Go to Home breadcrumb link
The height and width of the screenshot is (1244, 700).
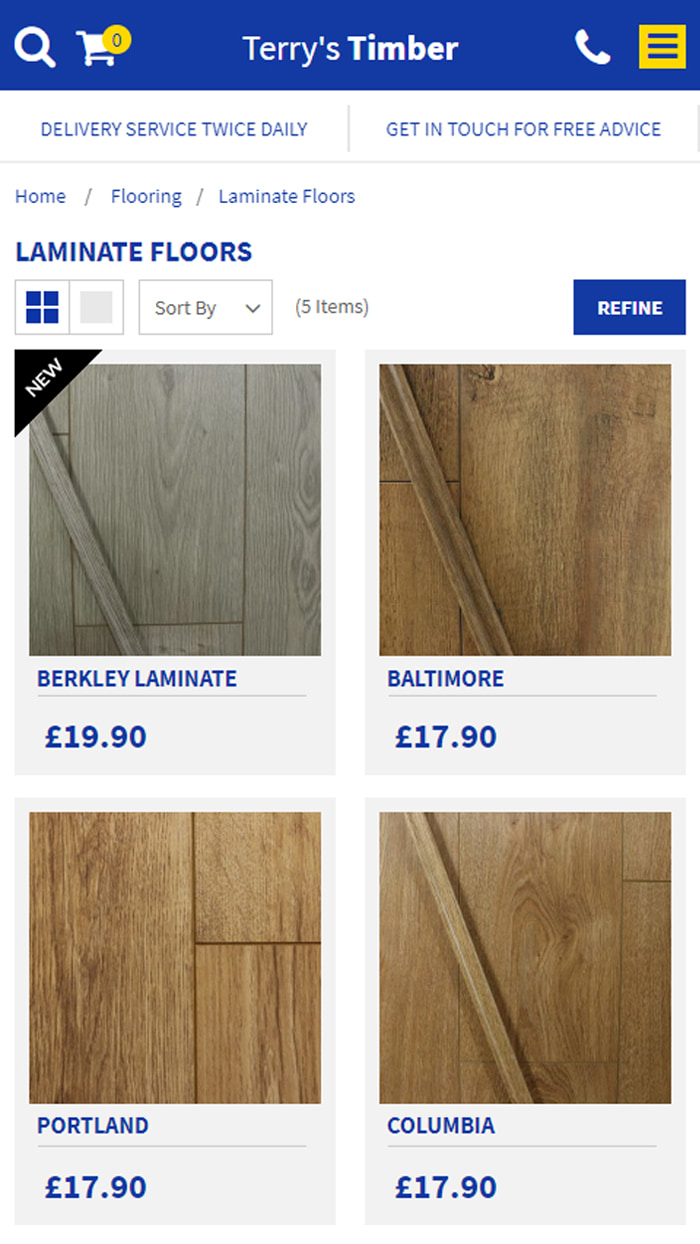pos(40,196)
